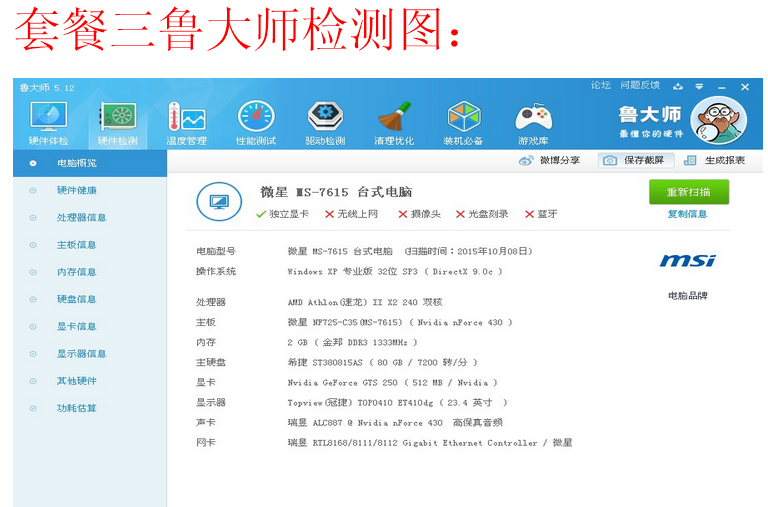The width and height of the screenshot is (768, 507).
Task: Click the 鲁大师 mascot avatar
Action: coord(719,121)
